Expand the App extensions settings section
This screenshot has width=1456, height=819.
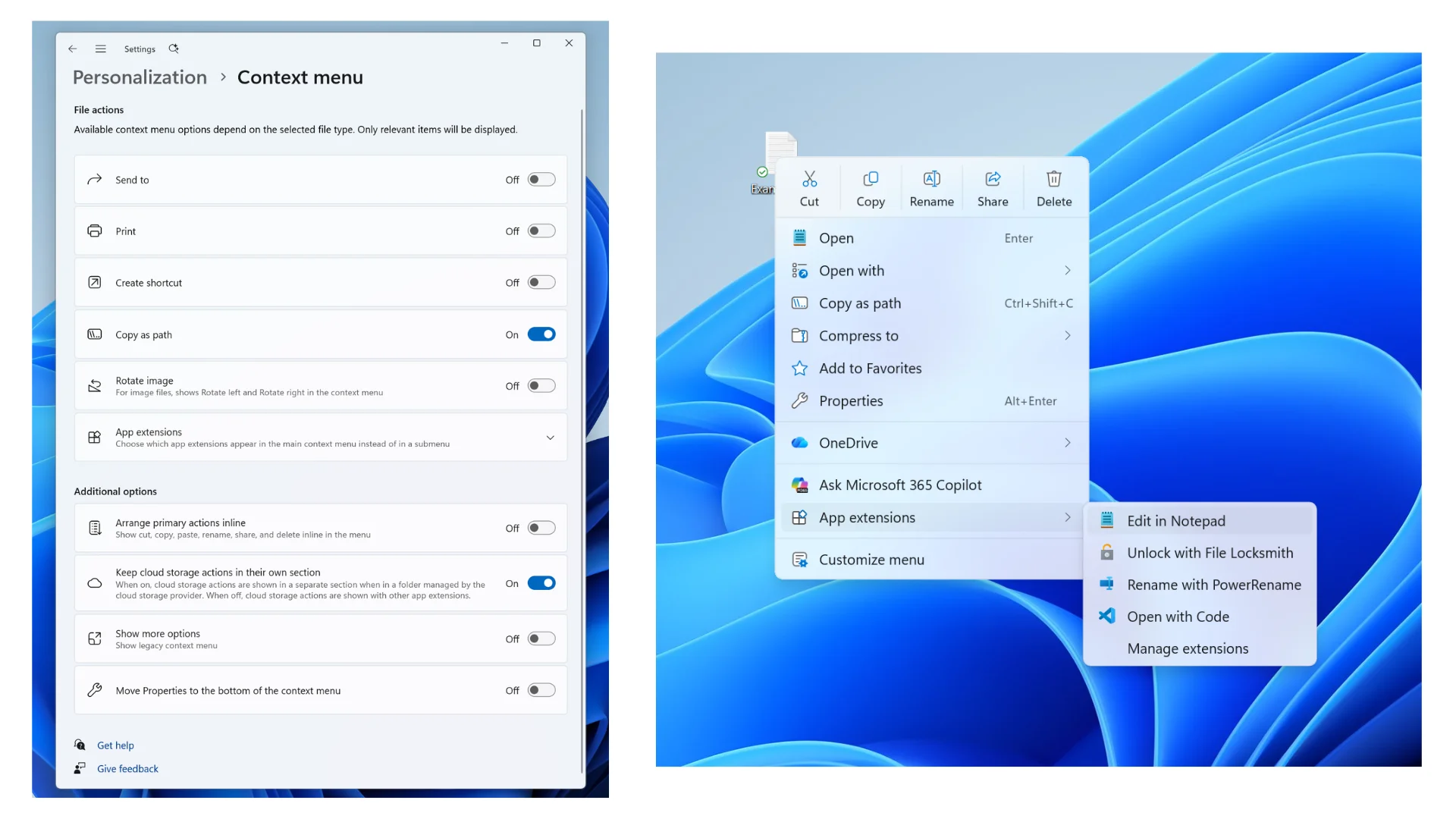coord(550,438)
